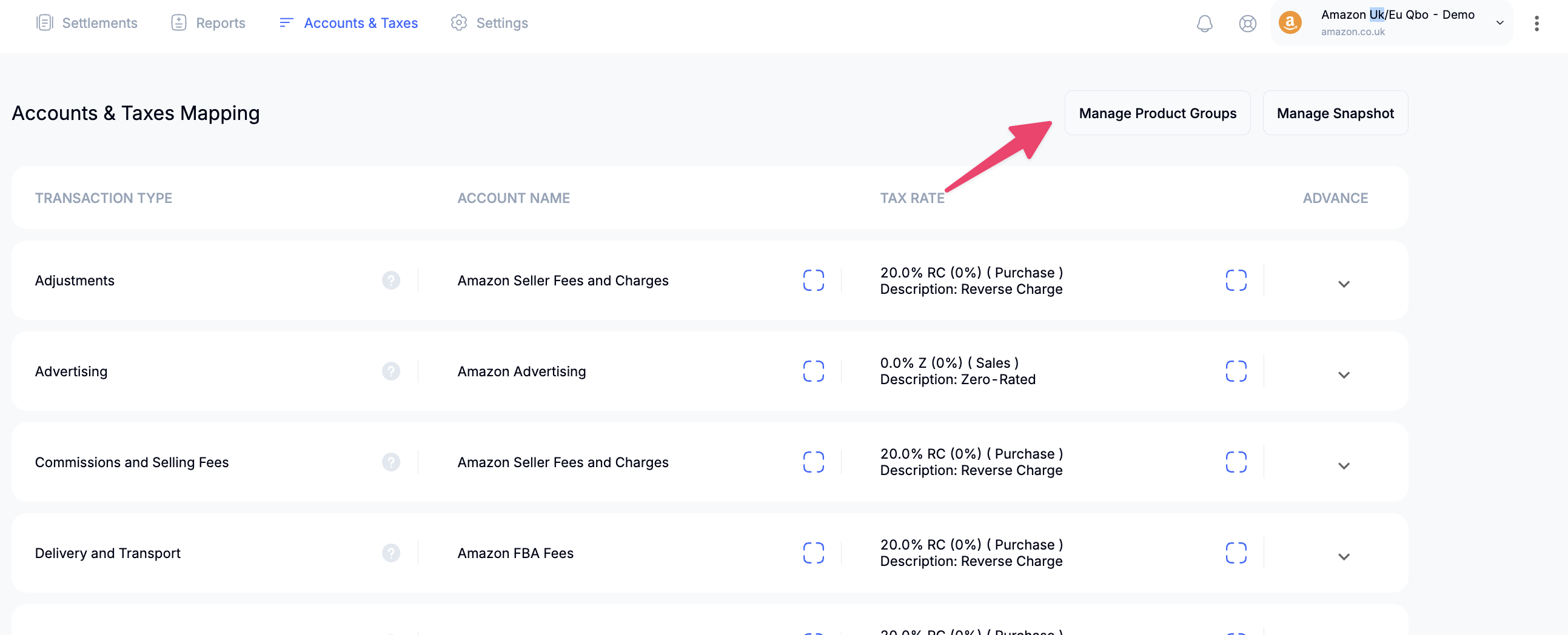Click the notifications bell icon
Screen dimensions: 1568x635
point(1205,24)
